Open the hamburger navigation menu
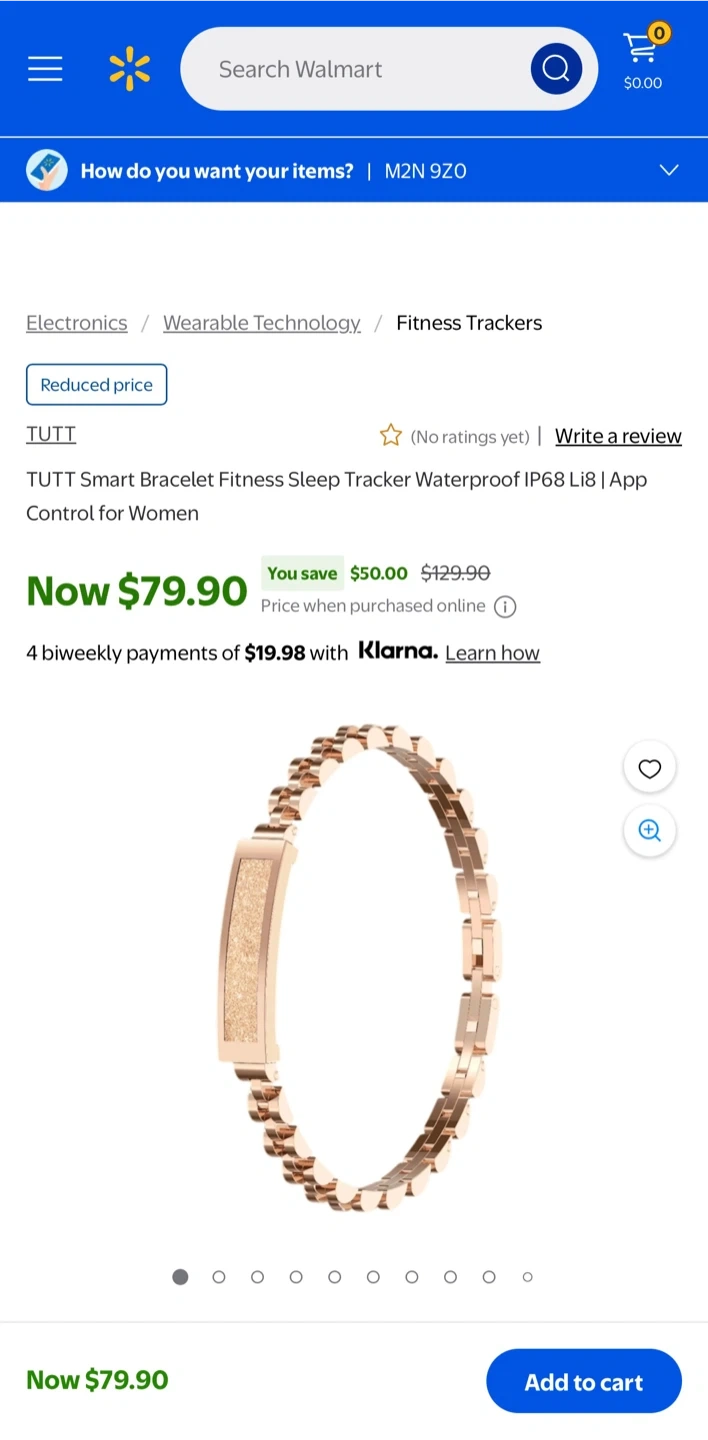Image resolution: width=708 pixels, height=1440 pixels. coord(45,69)
